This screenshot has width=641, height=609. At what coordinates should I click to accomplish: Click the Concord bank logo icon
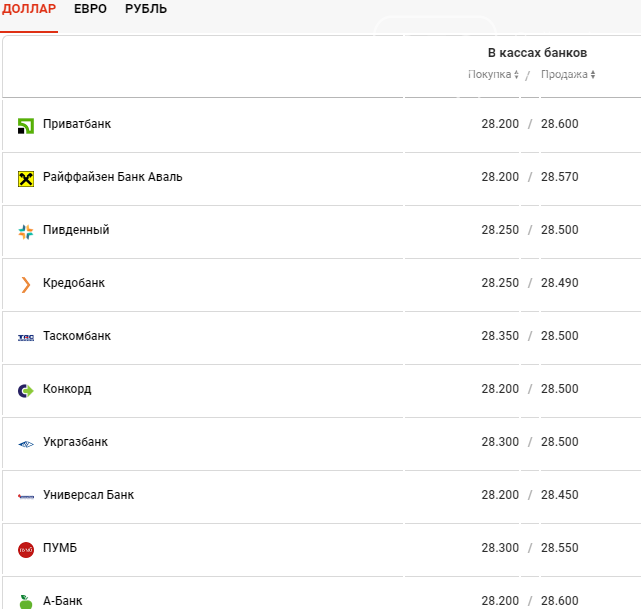coord(26,390)
